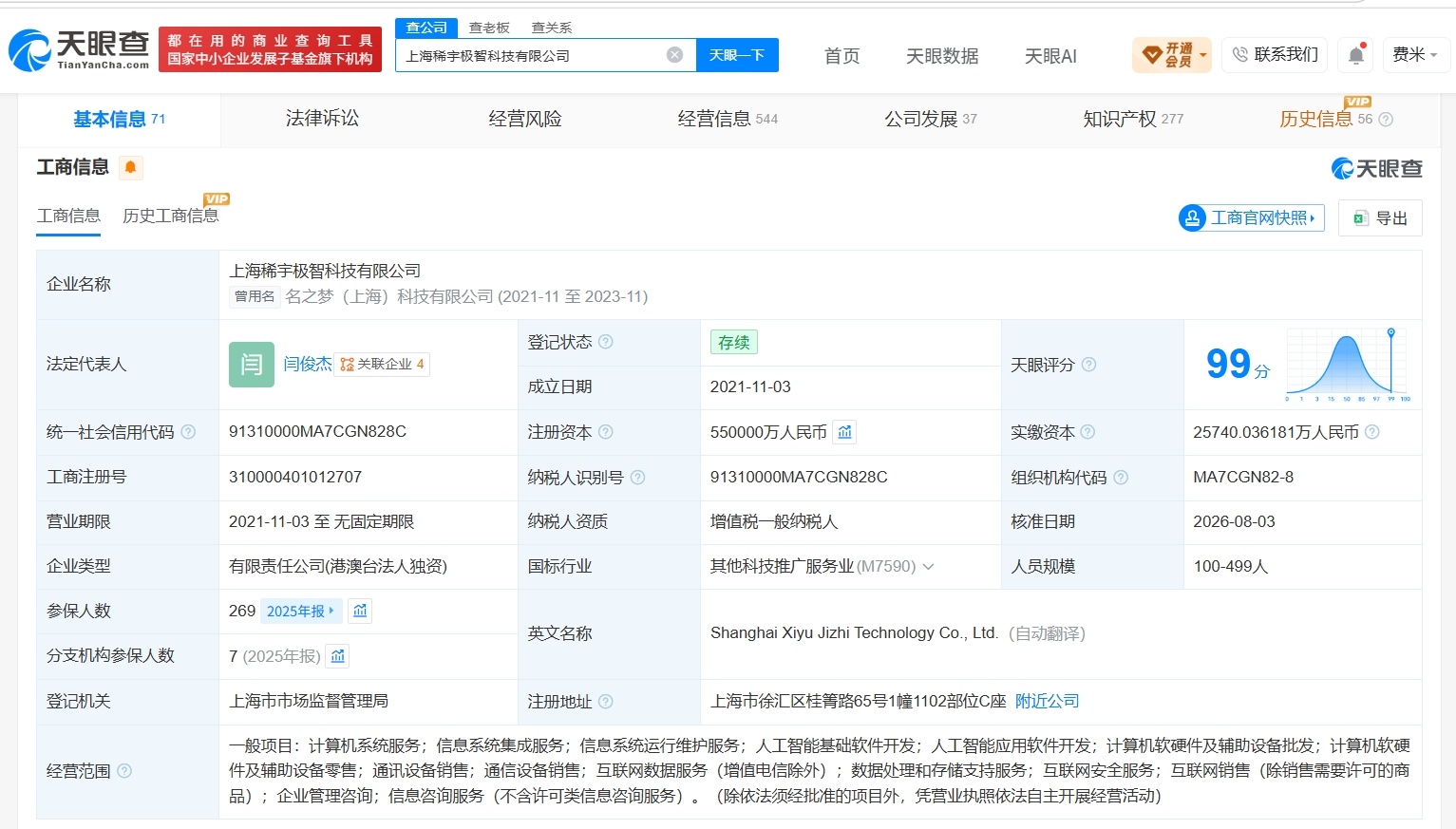Click the 天眼一下 search button
Viewport: 1456px width, 829px height.
pos(737,55)
